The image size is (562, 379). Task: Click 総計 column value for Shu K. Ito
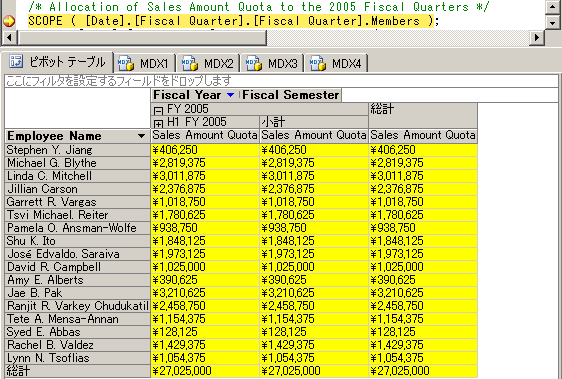pos(423,241)
